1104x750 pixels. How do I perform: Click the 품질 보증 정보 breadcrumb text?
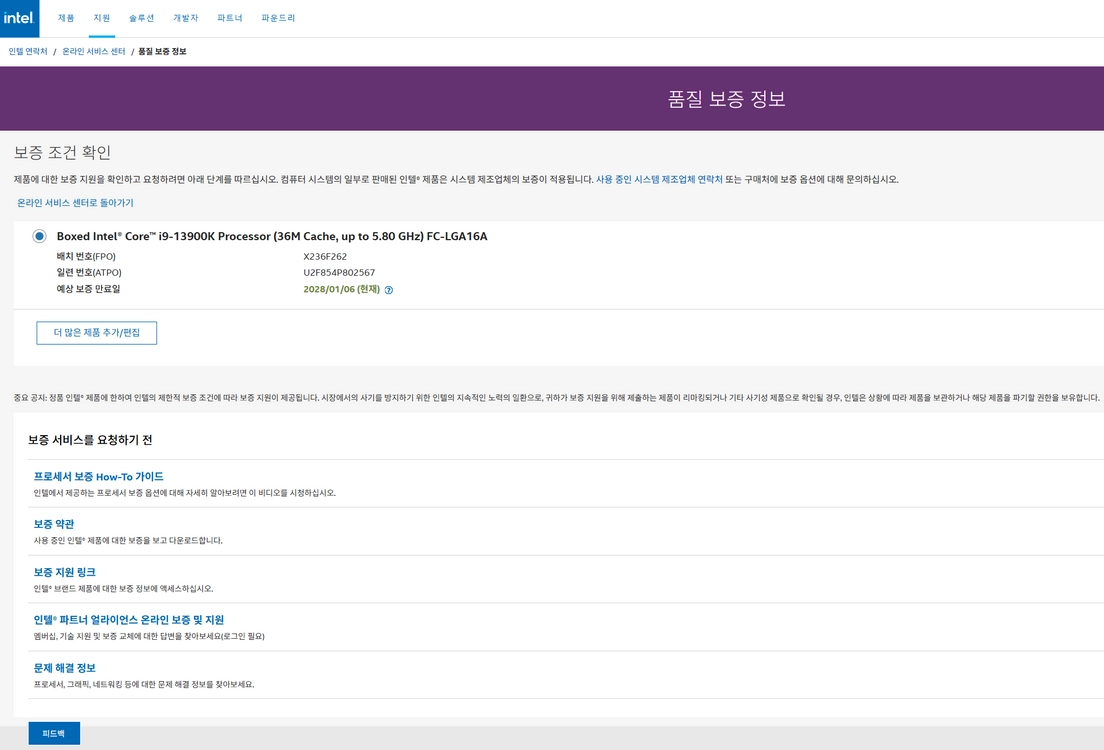162,51
